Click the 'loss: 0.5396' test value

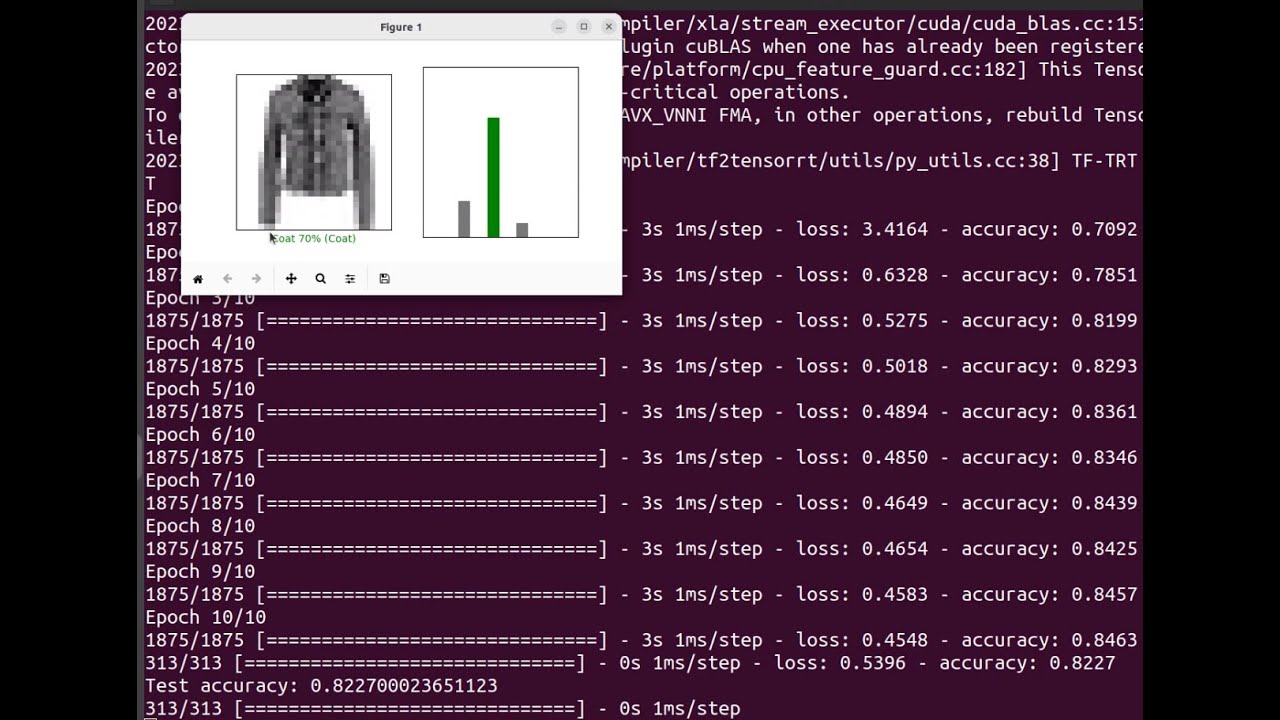coord(840,663)
